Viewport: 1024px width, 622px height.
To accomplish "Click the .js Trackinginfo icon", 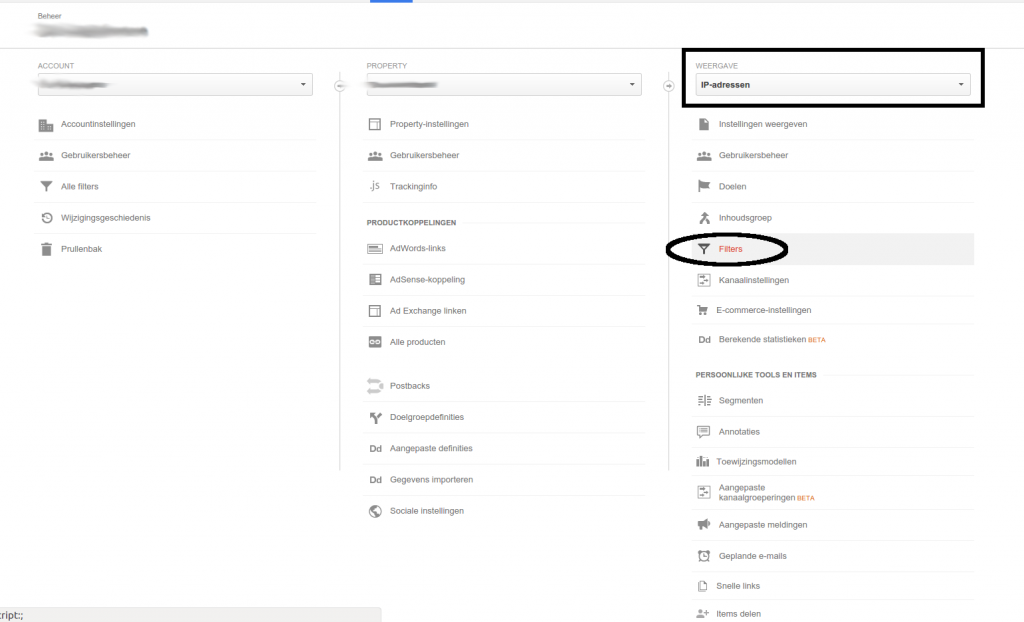I will coord(374,186).
